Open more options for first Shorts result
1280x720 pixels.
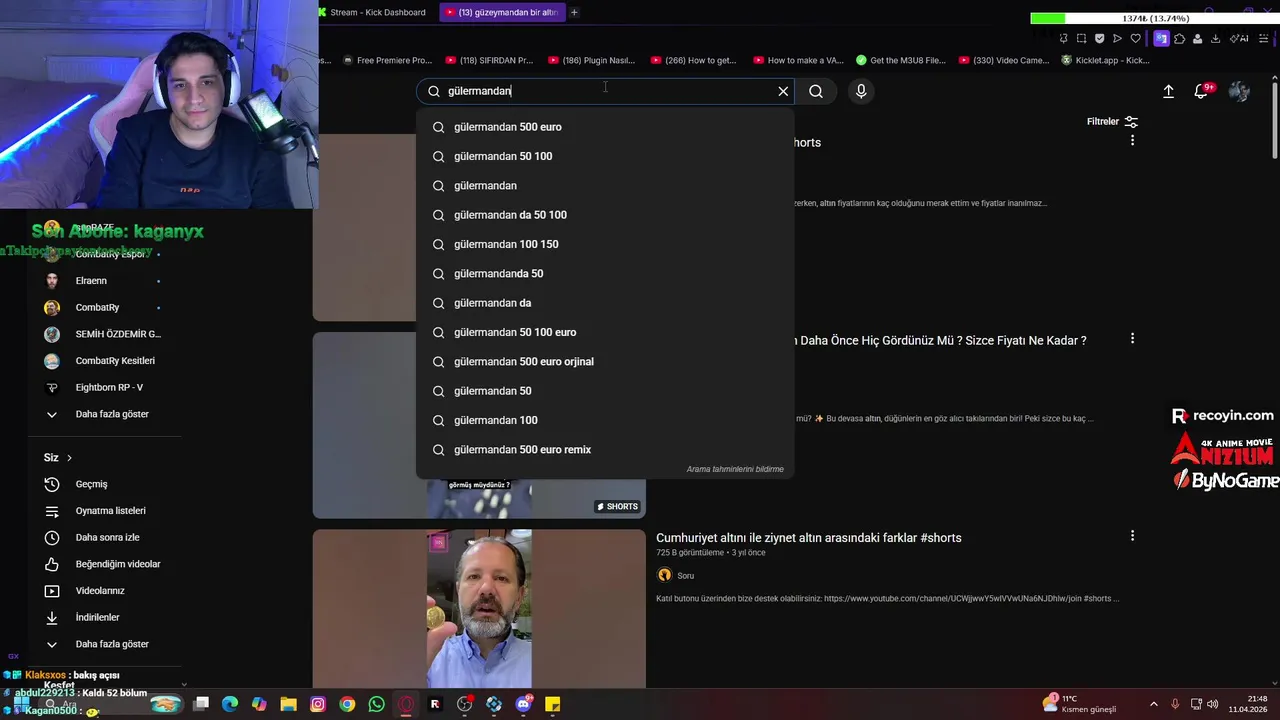point(1132,141)
